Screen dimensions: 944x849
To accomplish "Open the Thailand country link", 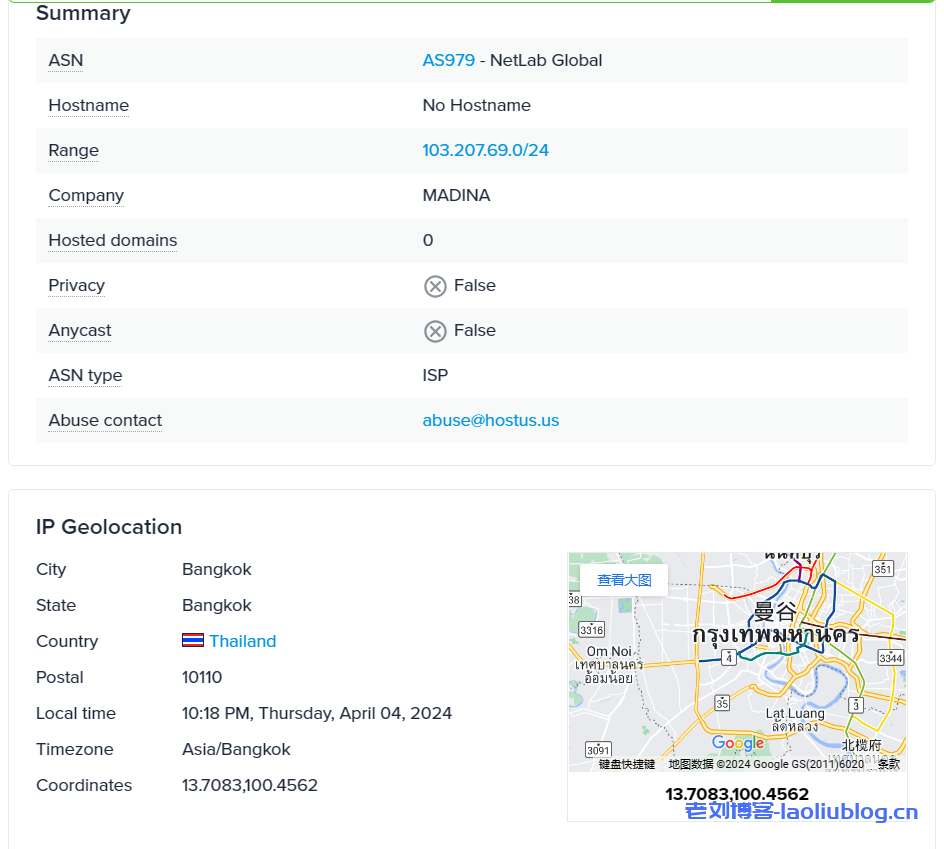I will click(242, 641).
